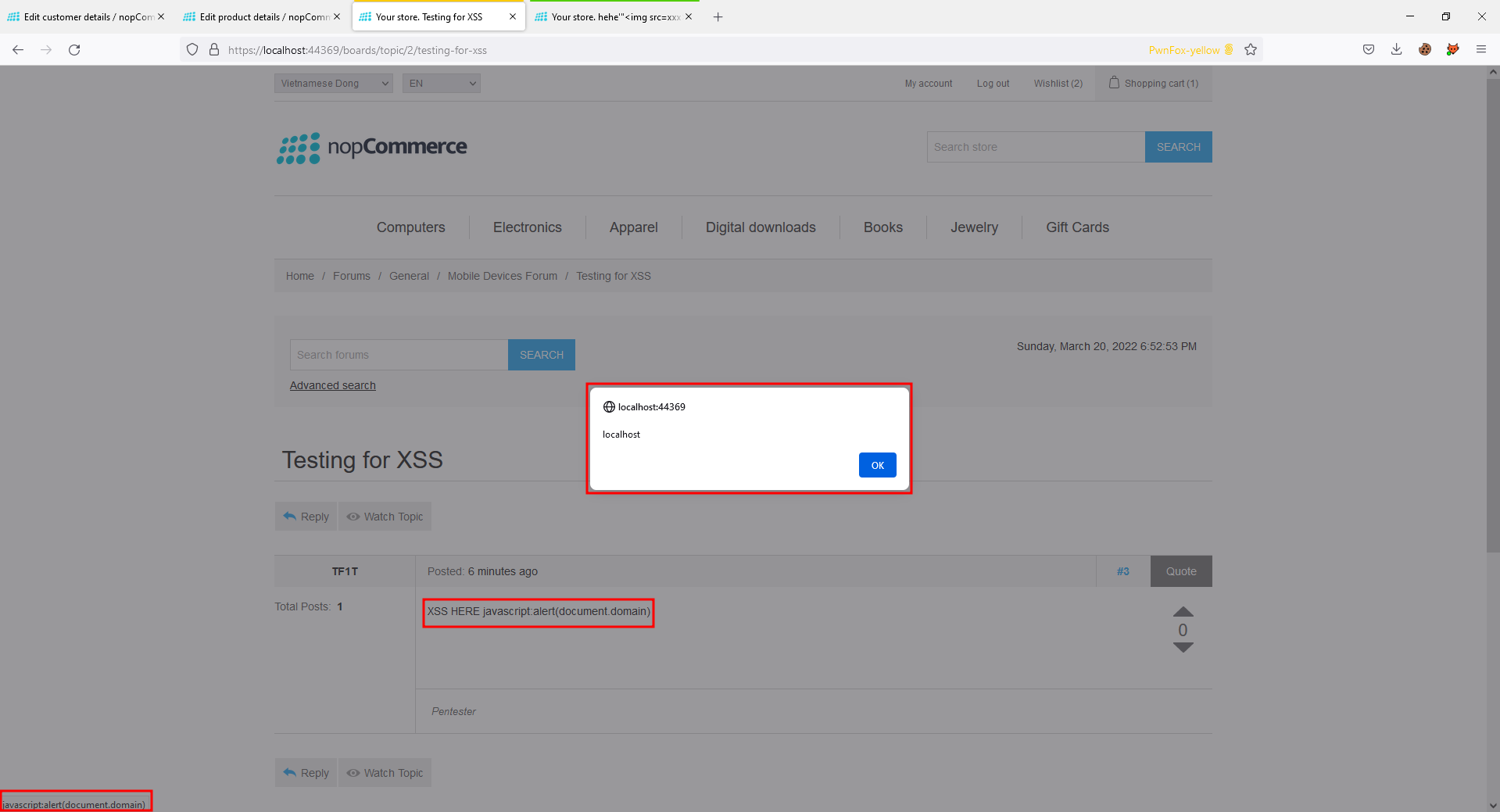
Task: Open the Vietnamese Dong currency dropdown
Action: 333,83
